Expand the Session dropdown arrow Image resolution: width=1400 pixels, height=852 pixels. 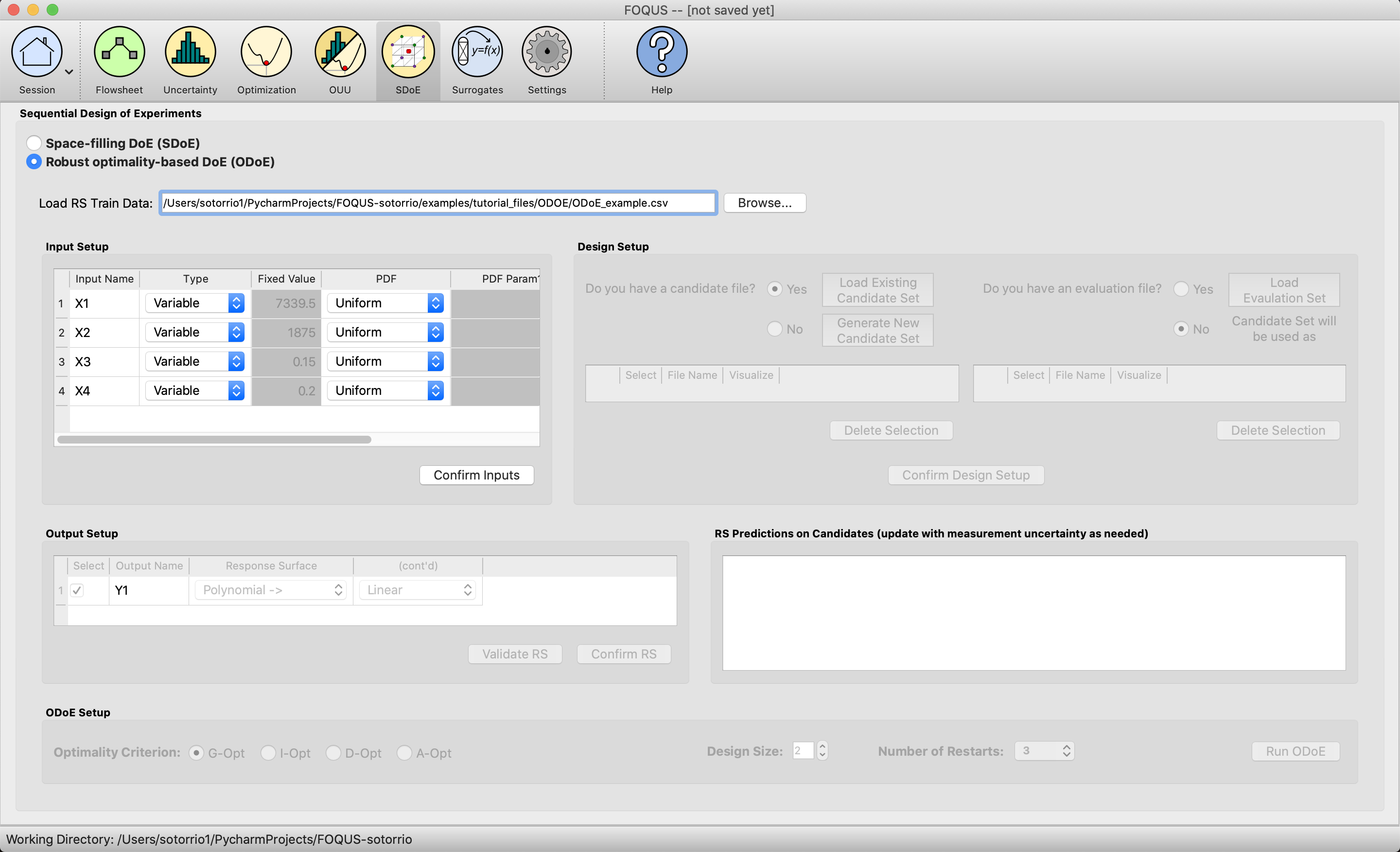coord(70,72)
